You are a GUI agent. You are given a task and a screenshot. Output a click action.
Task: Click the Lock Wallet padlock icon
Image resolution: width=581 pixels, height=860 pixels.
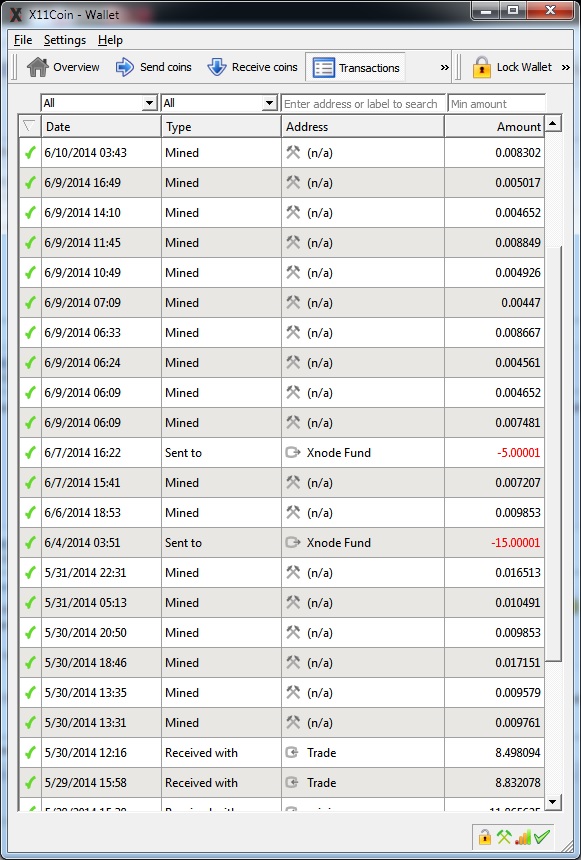[482, 67]
